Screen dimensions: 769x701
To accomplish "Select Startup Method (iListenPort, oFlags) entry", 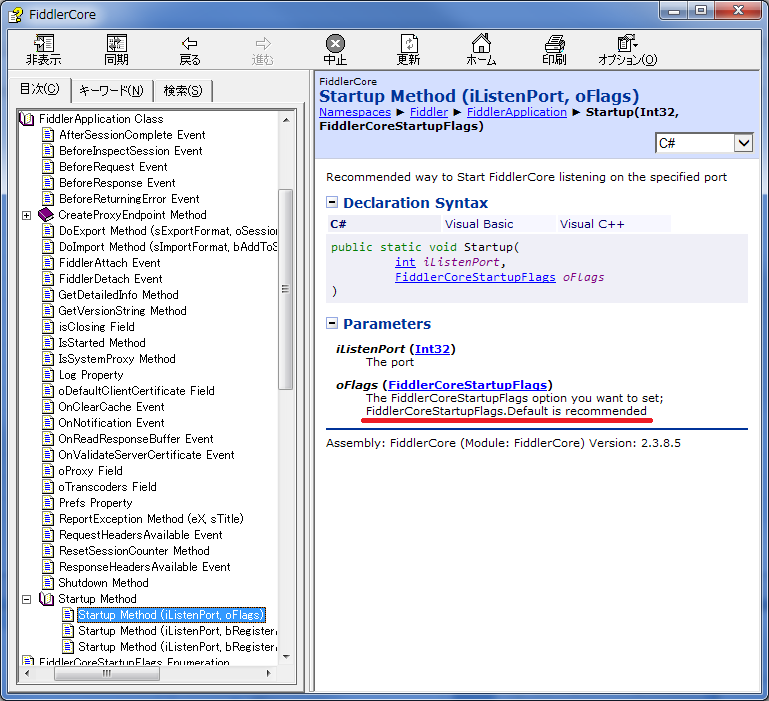I will coord(171,615).
